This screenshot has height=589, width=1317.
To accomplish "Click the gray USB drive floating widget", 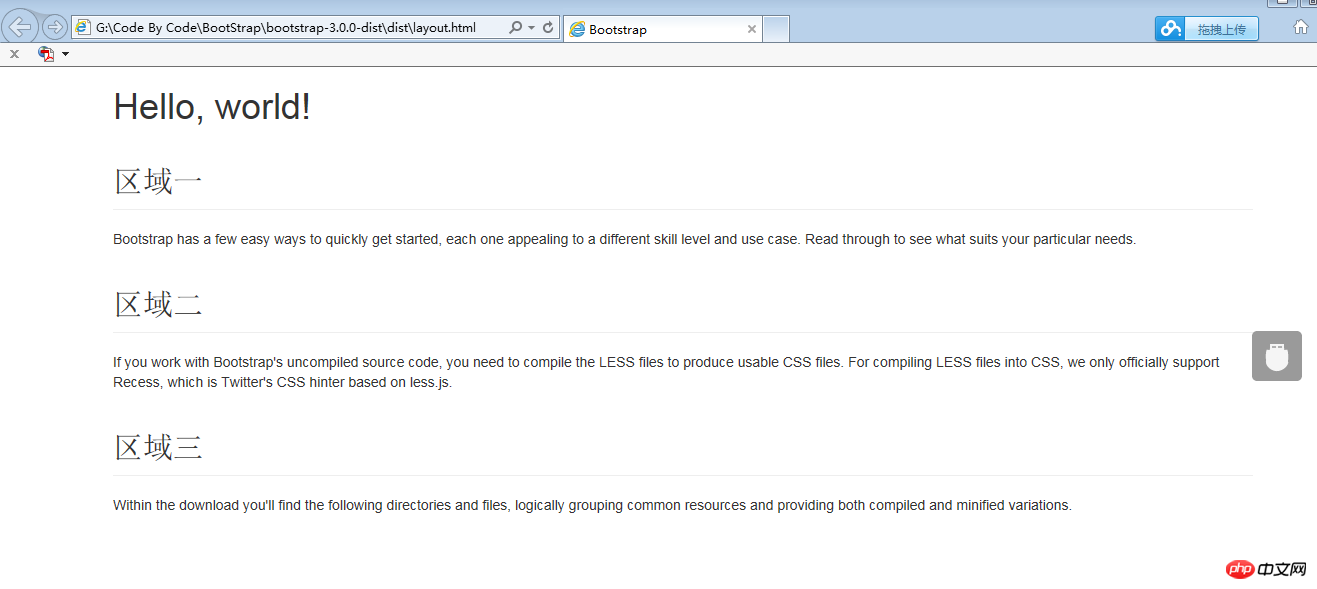I will tap(1277, 356).
